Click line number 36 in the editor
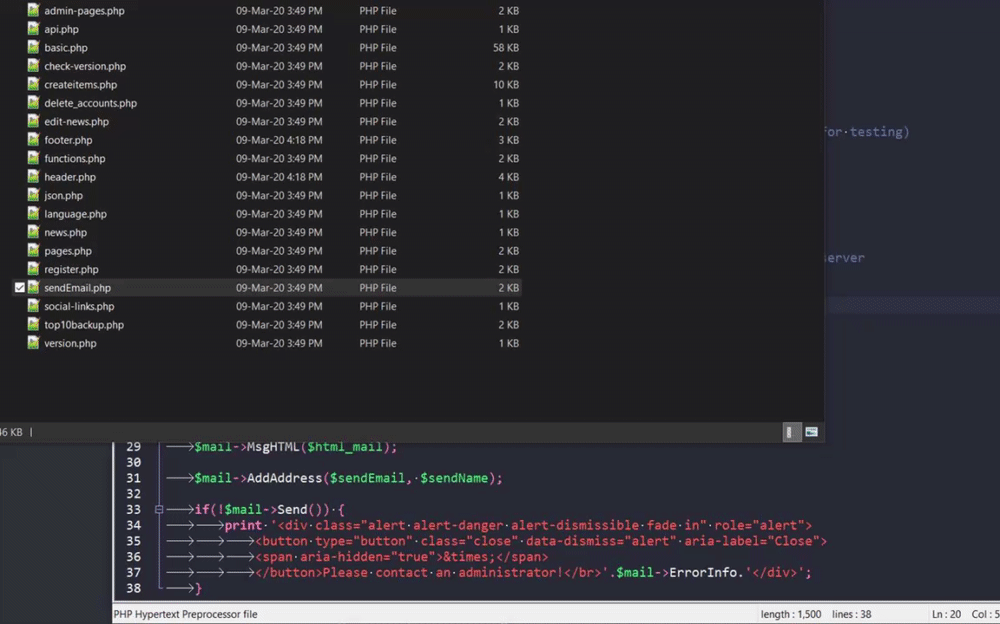 [x=132, y=556]
